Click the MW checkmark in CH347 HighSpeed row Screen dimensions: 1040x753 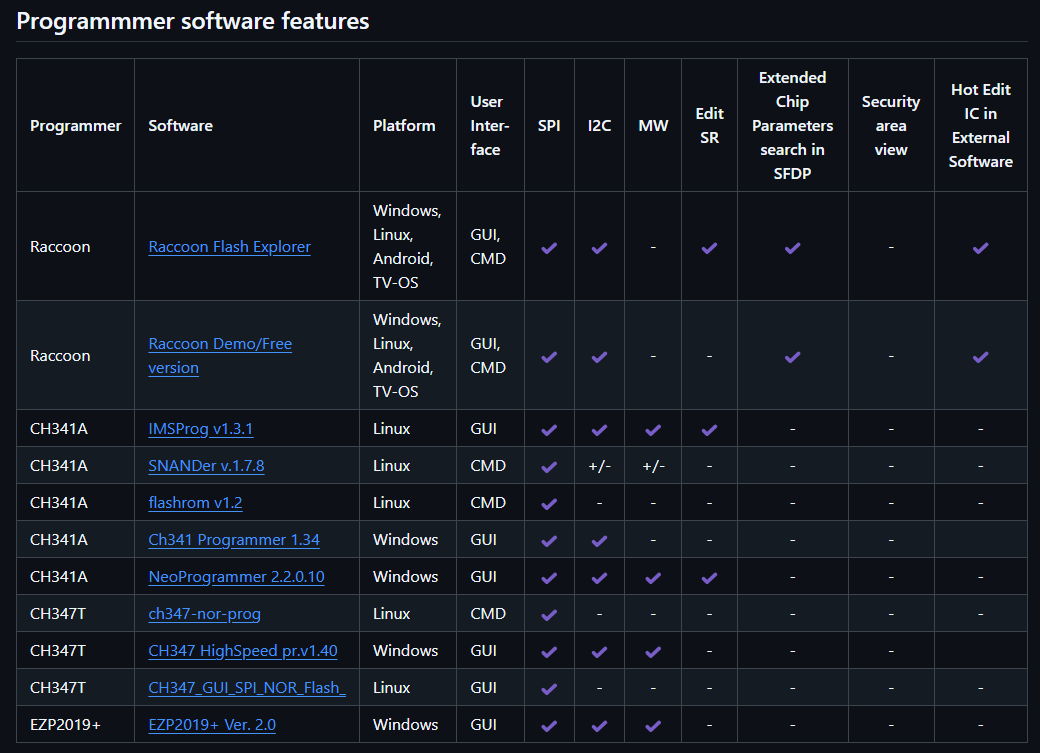(x=653, y=652)
